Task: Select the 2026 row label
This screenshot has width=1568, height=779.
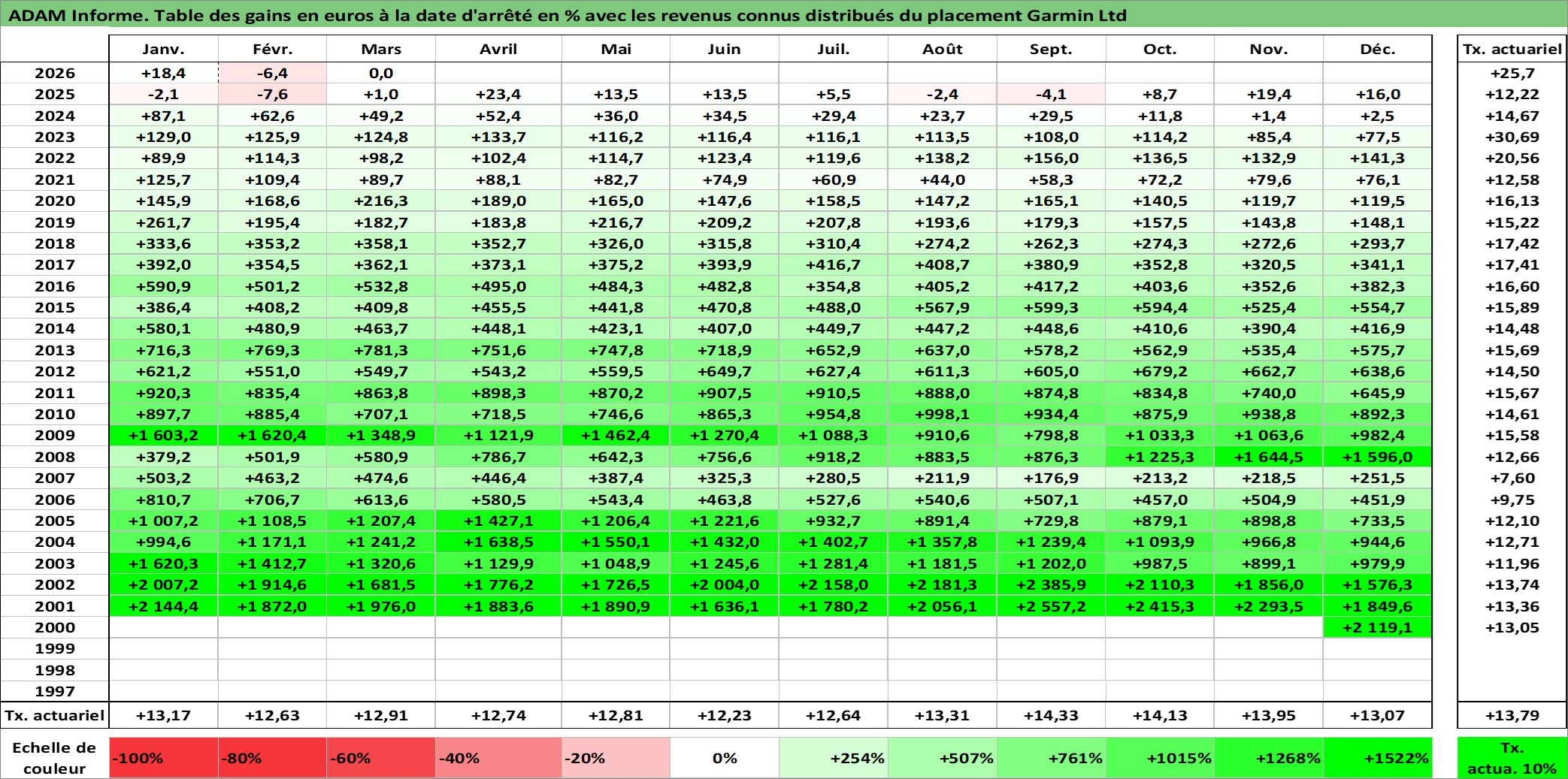Action: [x=55, y=73]
